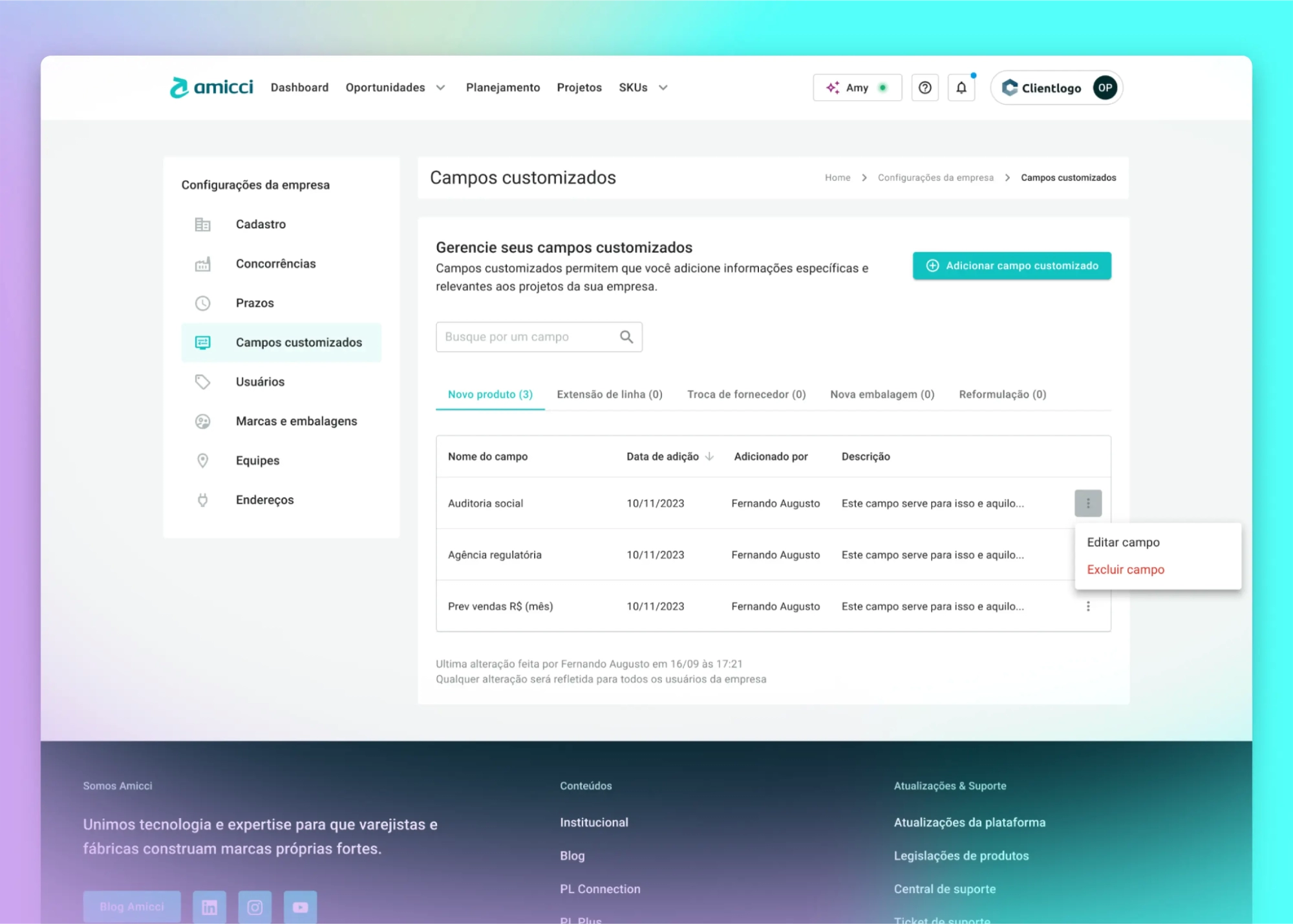The height and width of the screenshot is (924, 1293).
Task: Toggle three-dot menu on Auditoria social row
Action: pos(1088,503)
